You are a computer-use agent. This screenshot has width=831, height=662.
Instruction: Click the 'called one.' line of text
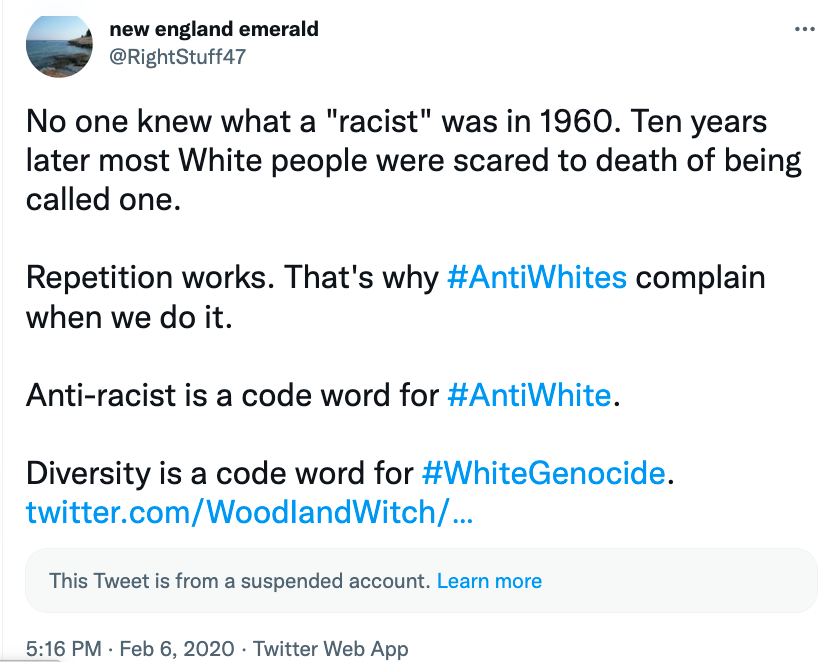tap(103, 200)
